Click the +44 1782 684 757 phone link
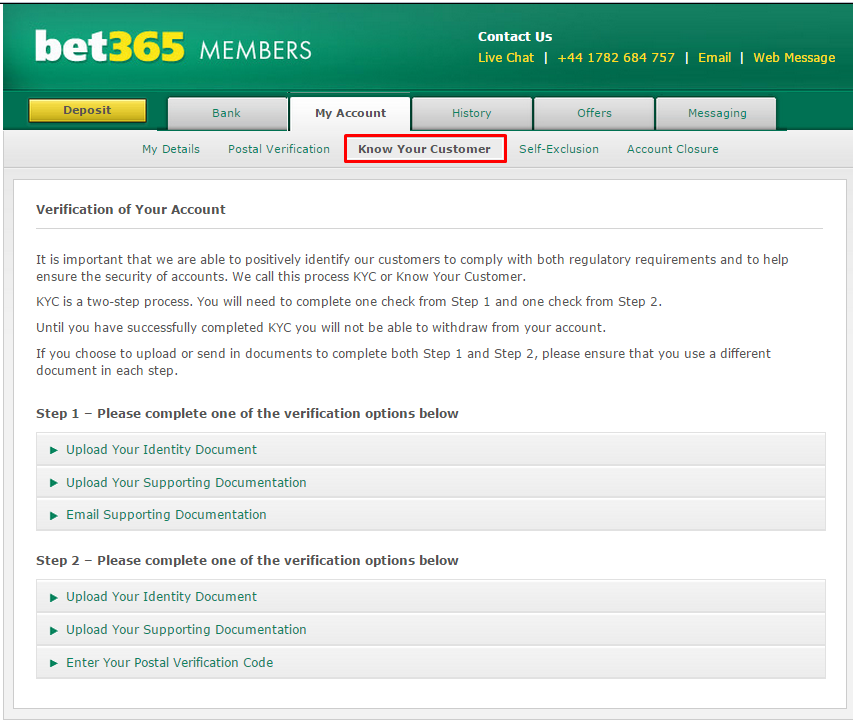853x721 pixels. click(x=616, y=58)
